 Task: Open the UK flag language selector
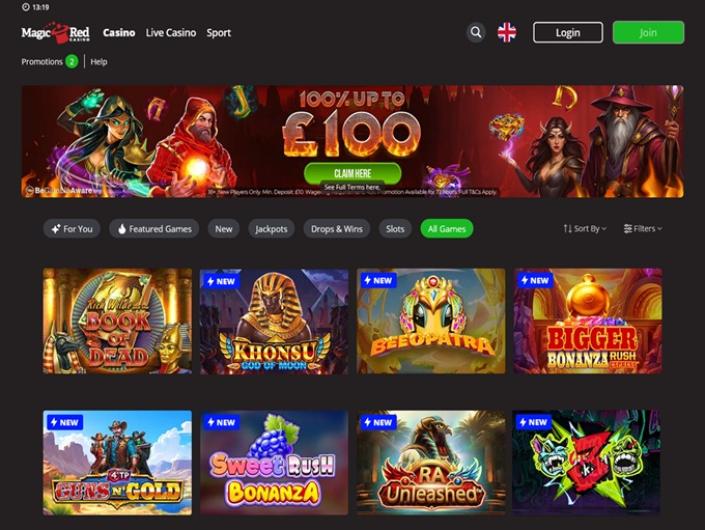[507, 32]
